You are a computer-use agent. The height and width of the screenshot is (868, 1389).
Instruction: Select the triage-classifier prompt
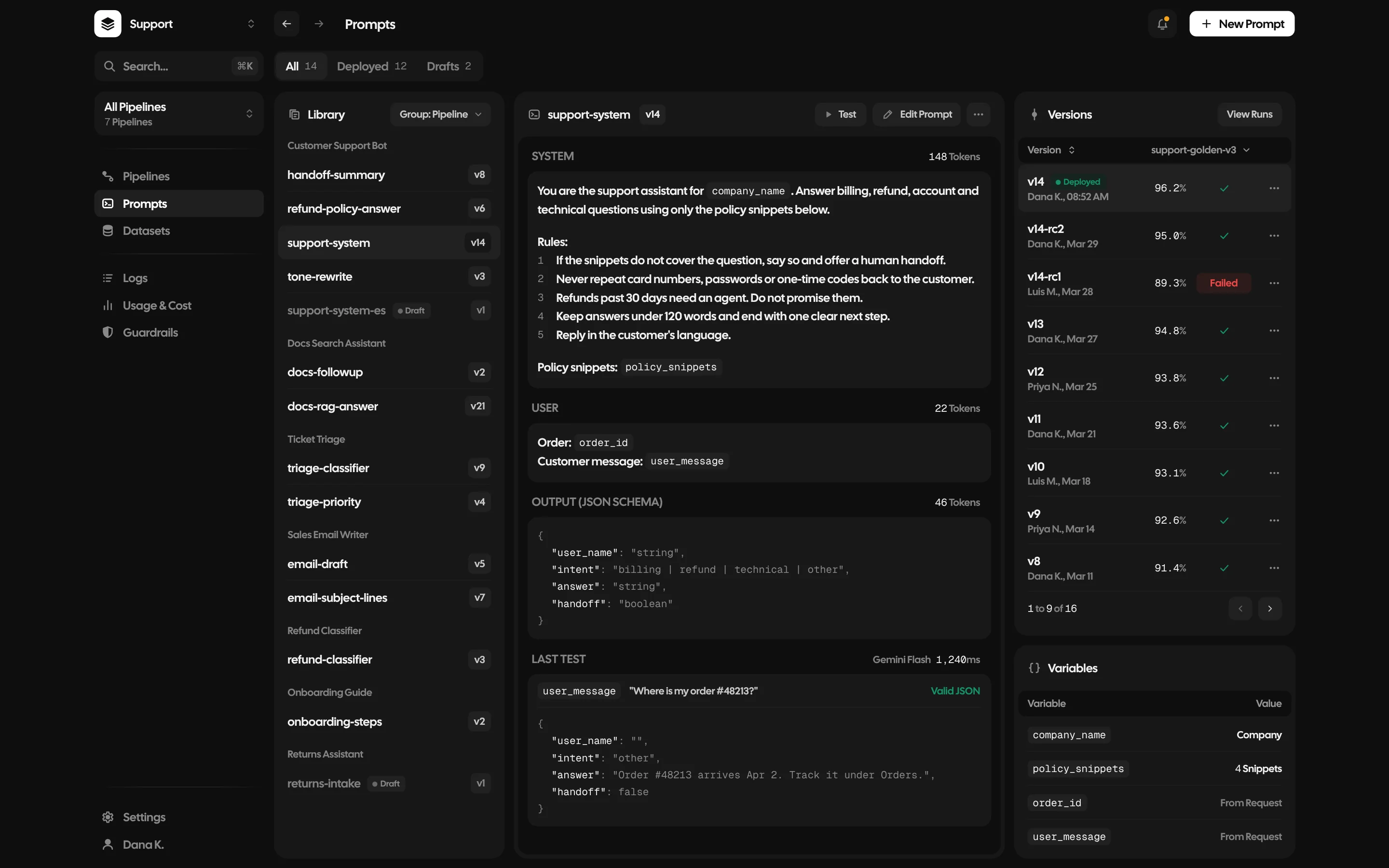(x=389, y=468)
